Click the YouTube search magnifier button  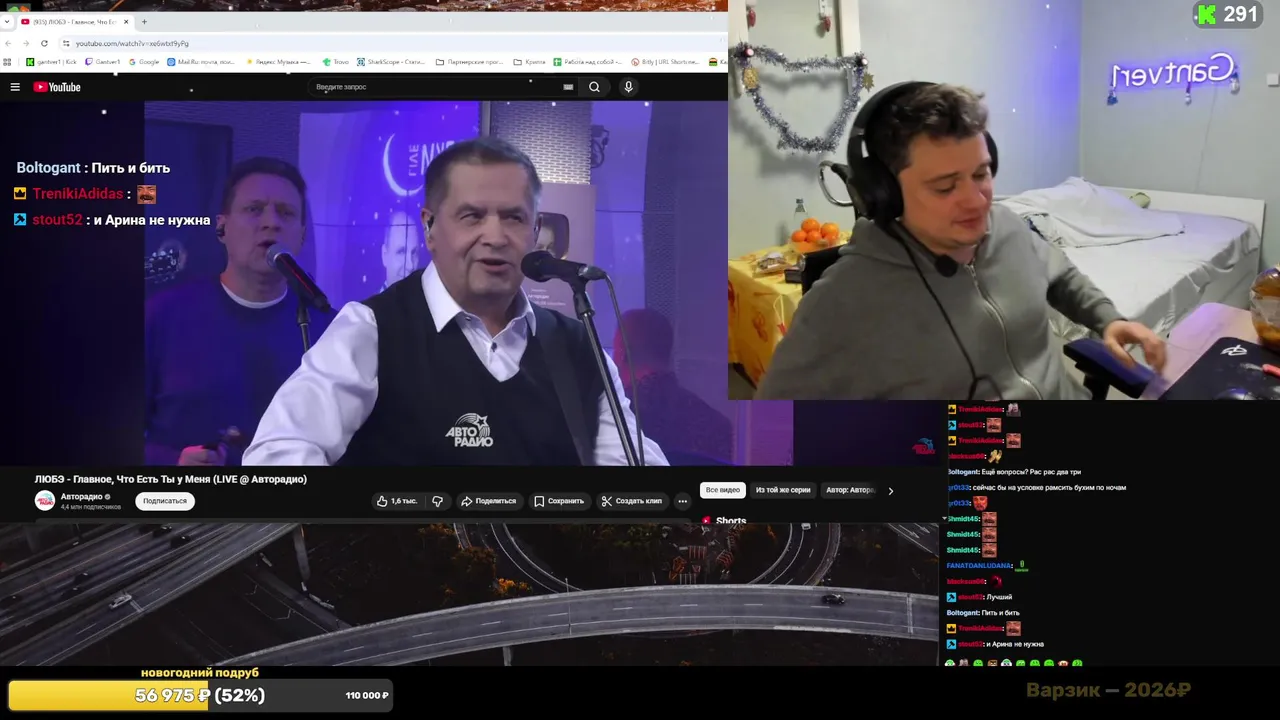coord(594,87)
